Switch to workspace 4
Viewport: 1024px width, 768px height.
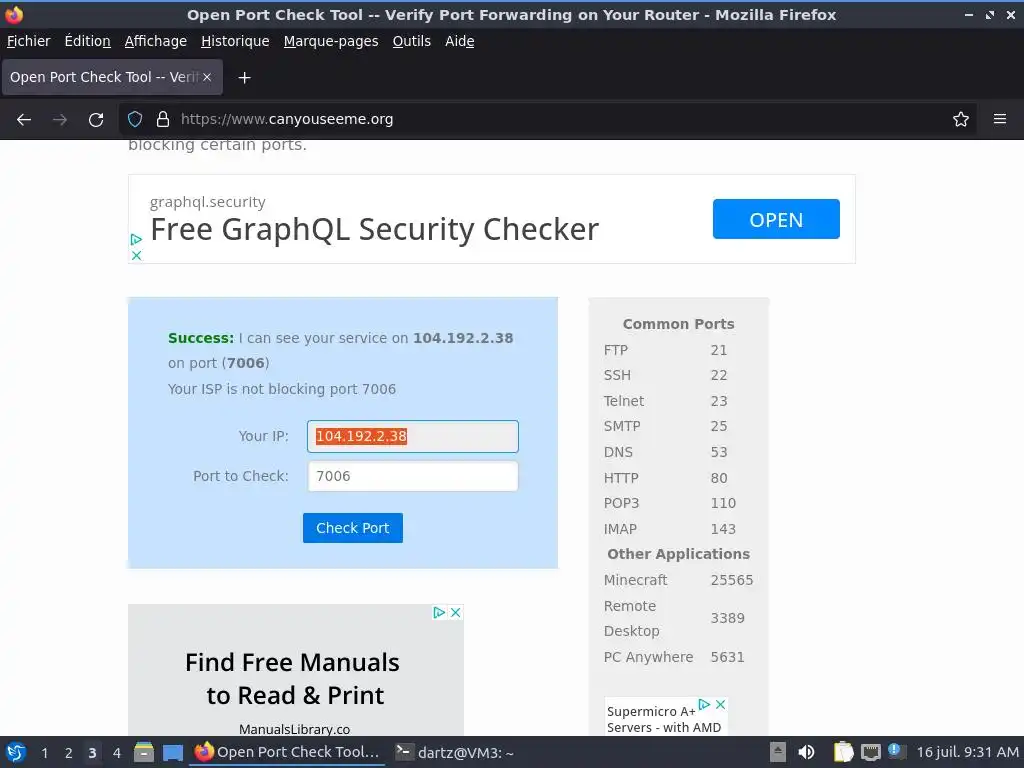pyautogui.click(x=116, y=753)
